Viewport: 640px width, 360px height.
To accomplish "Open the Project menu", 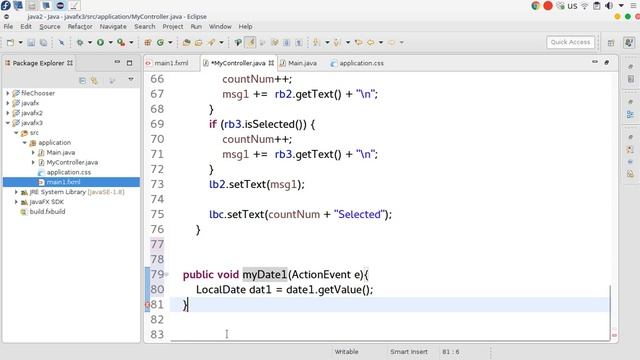I will coord(173,27).
